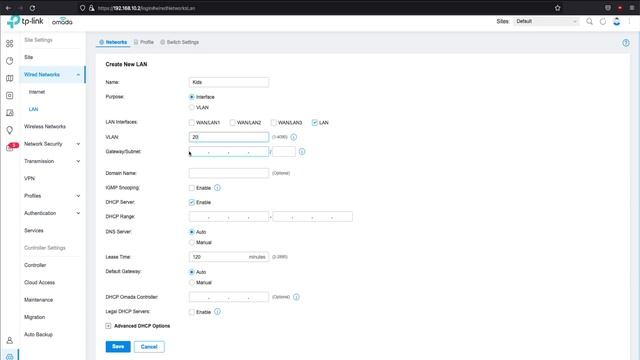Click the browser reload button
Image resolution: width=640 pixels, height=360 pixels.
[x=32, y=8]
